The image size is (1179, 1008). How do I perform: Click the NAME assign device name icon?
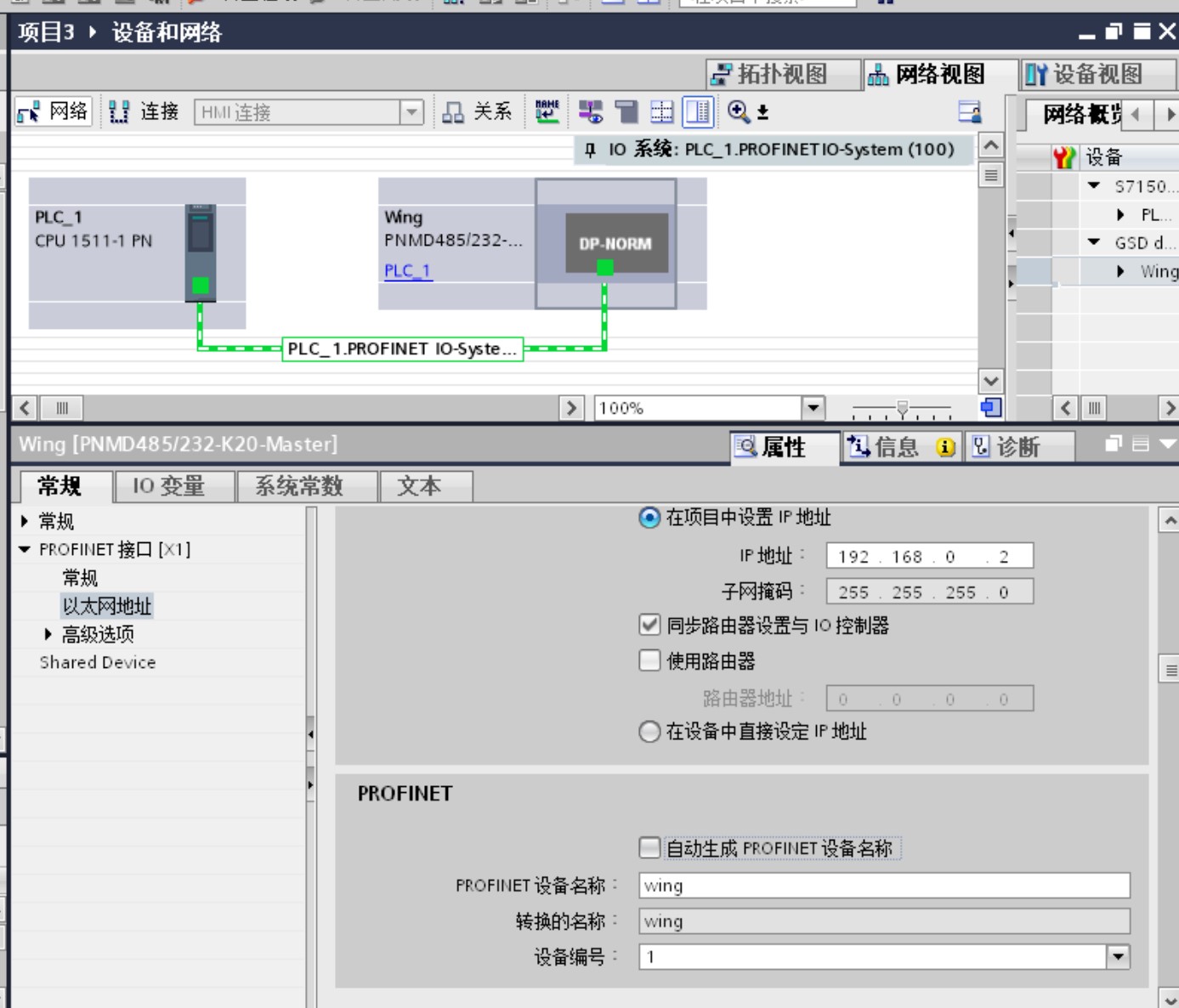tap(547, 111)
